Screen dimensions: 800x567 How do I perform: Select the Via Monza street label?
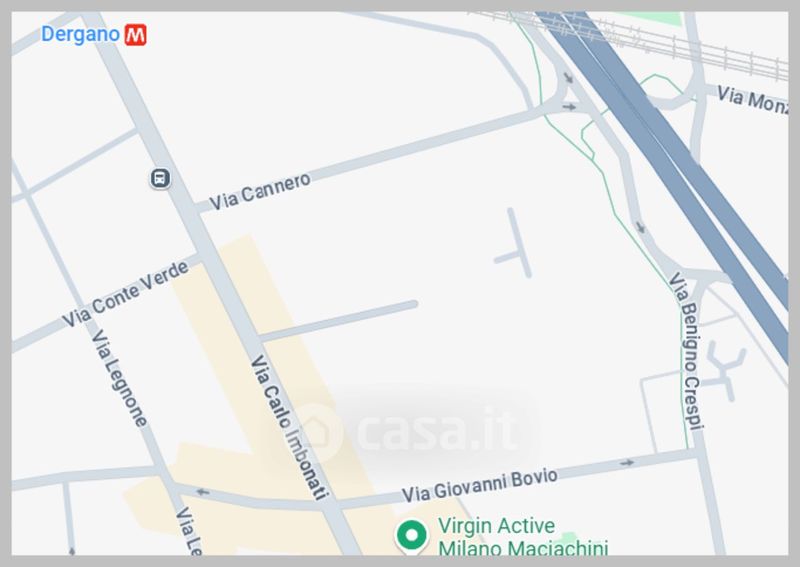[x=753, y=100]
